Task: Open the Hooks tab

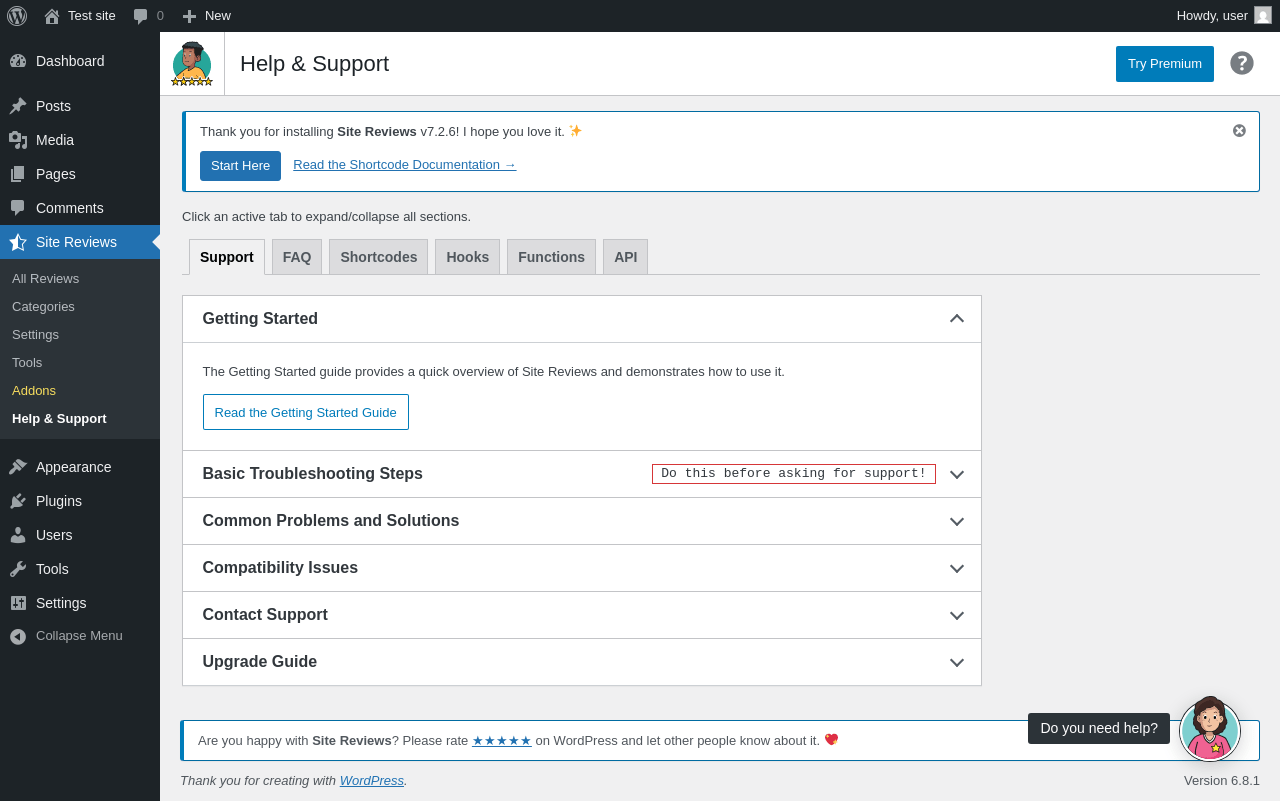Action: pyautogui.click(x=467, y=257)
